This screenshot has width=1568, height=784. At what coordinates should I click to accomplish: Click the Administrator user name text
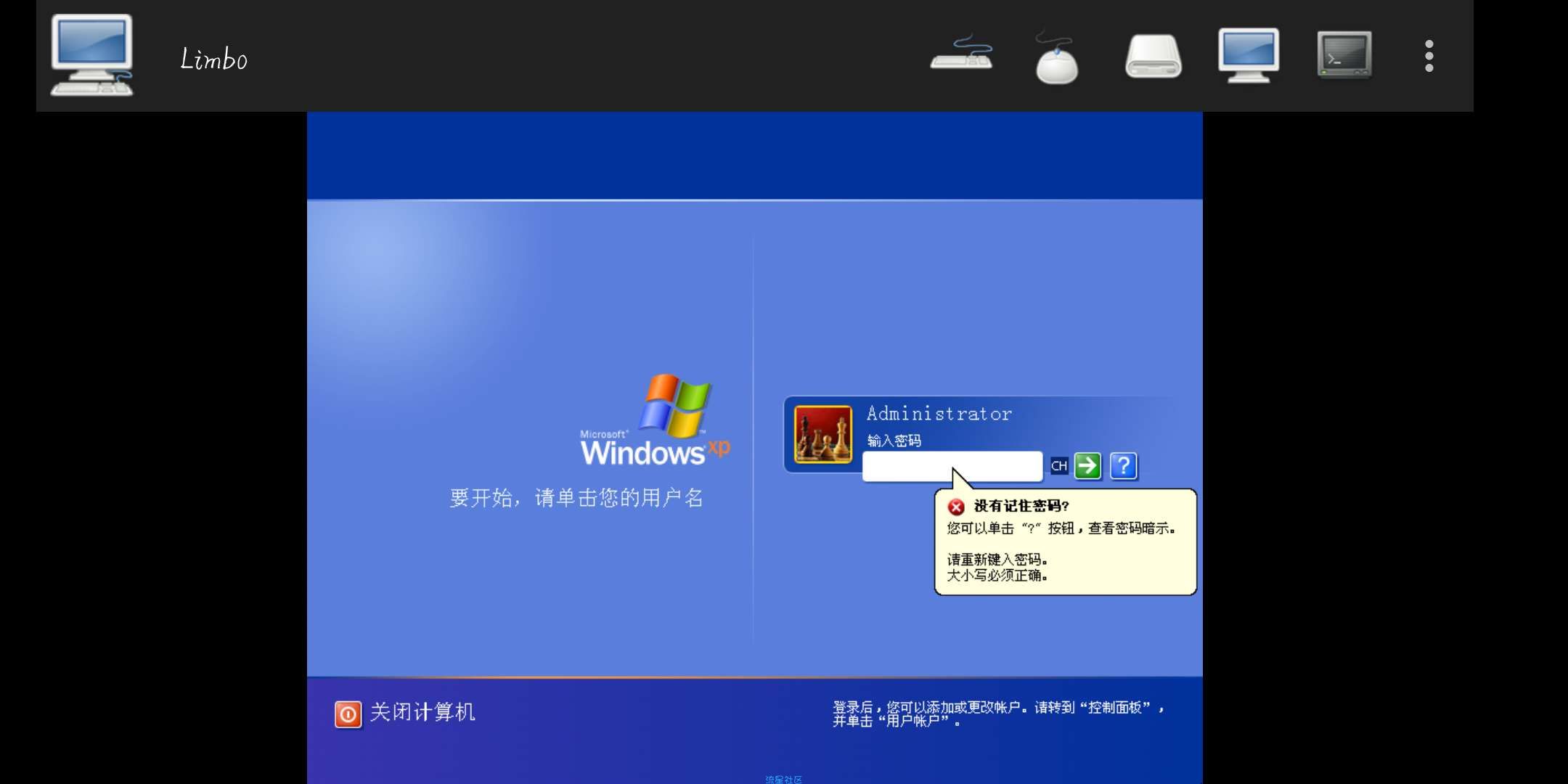pyautogui.click(x=939, y=414)
